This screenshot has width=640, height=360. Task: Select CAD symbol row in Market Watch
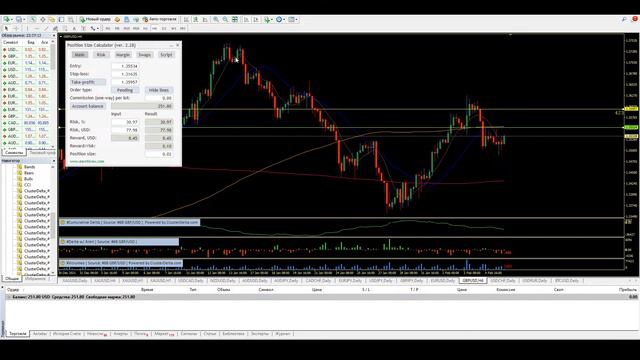pos(27,122)
